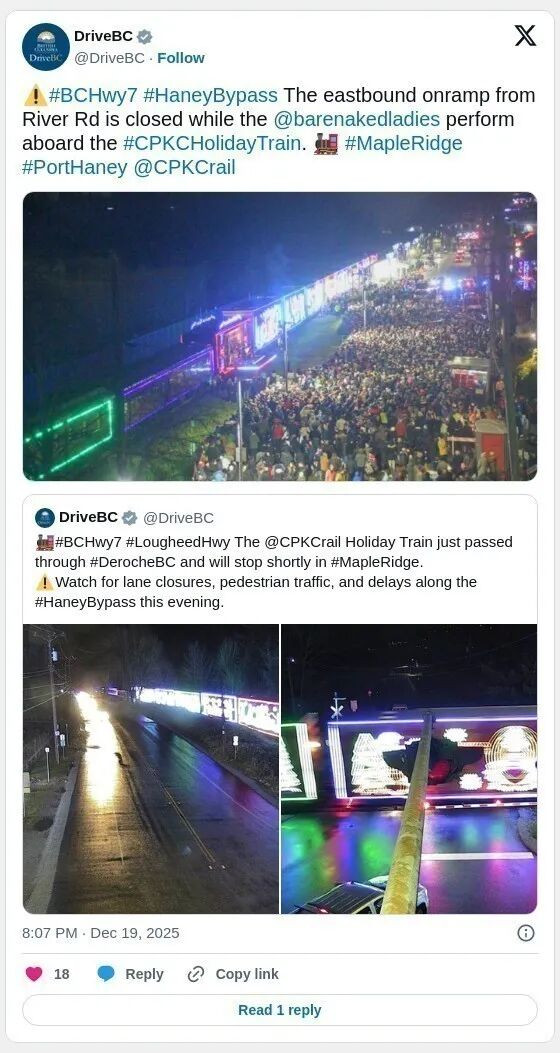Screen dimensions: 560x1053
Task: Open the #MapleRidge hashtag link
Action: 403,144
